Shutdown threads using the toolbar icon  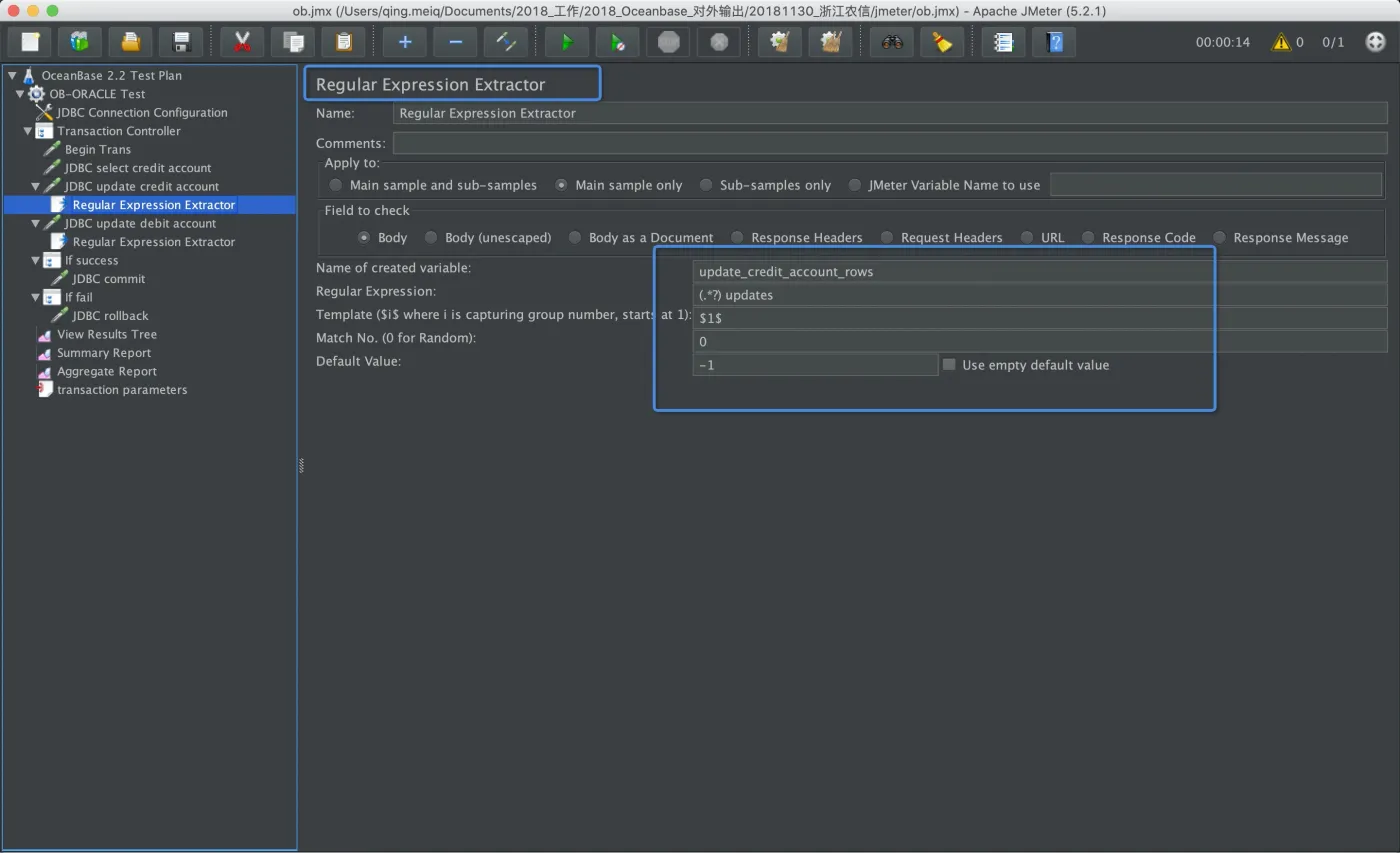(x=718, y=42)
